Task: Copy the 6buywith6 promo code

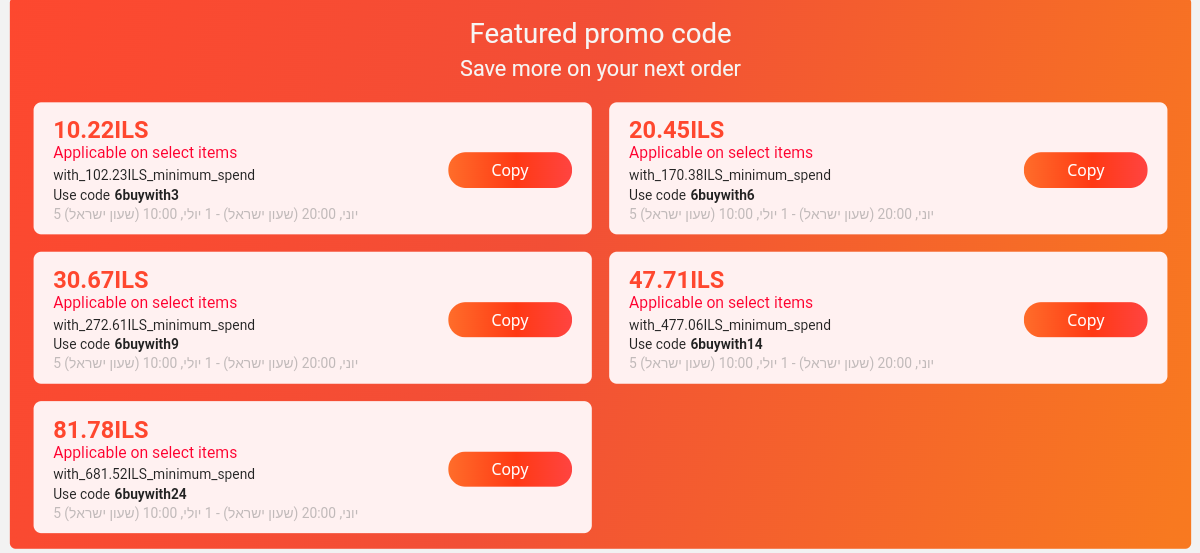Action: coord(1085,170)
